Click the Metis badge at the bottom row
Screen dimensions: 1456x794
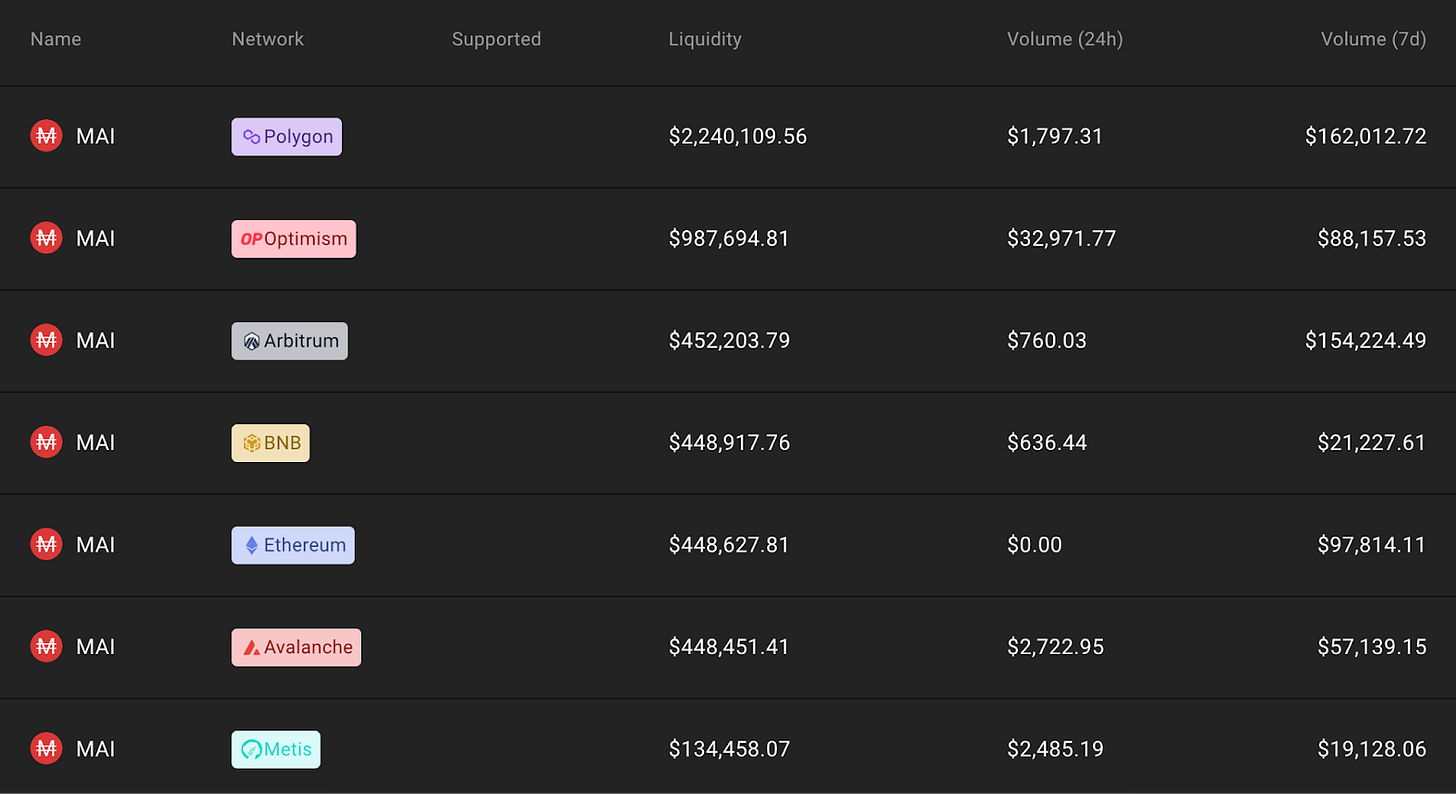click(x=276, y=748)
